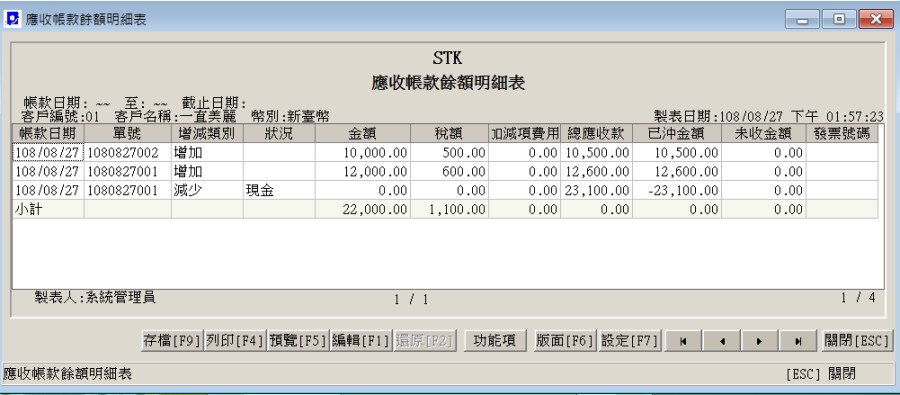Select offset amount cell -23,100.00
900x395 pixels.
[676, 190]
